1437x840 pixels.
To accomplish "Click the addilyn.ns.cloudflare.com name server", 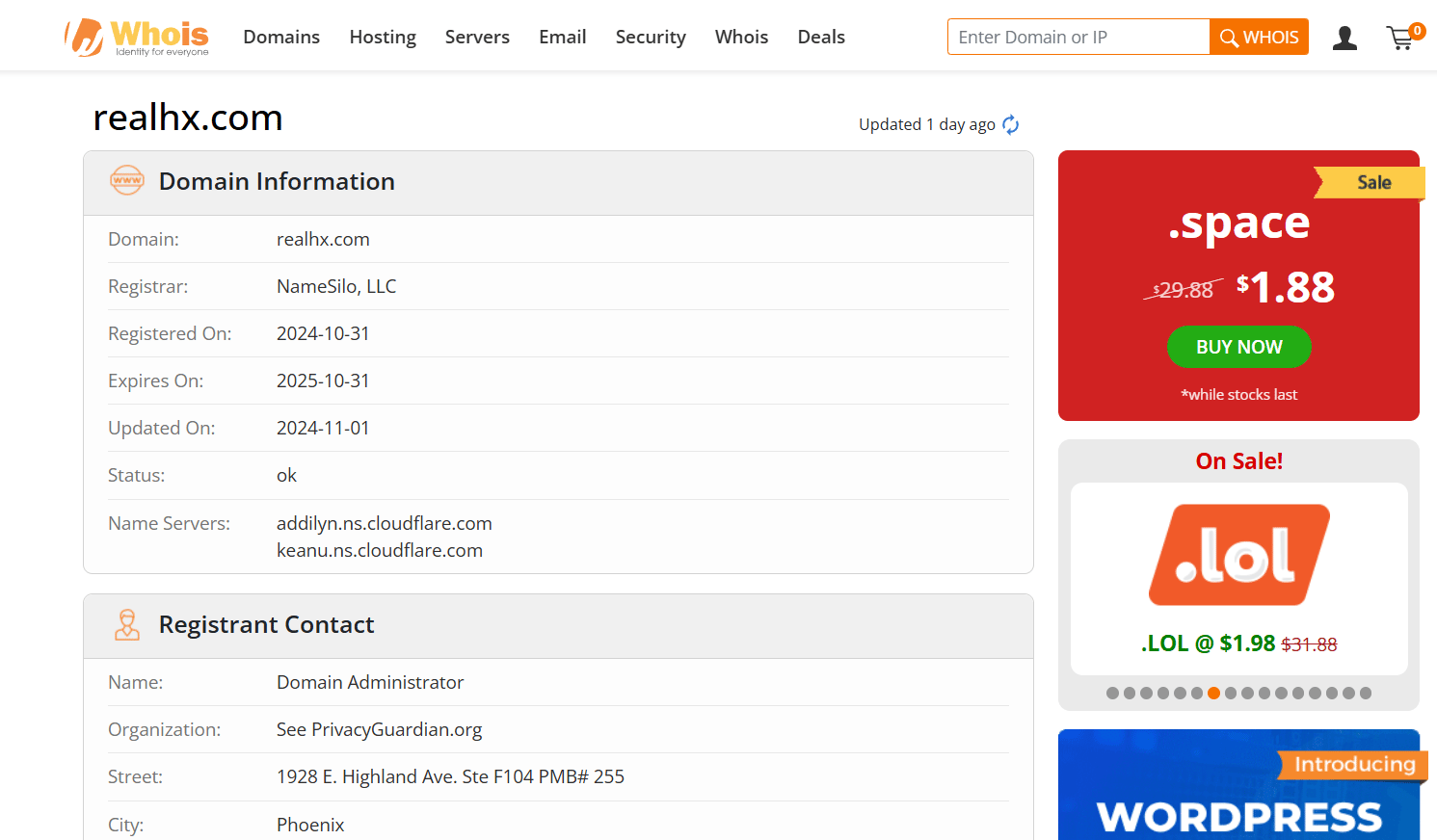I will point(384,523).
